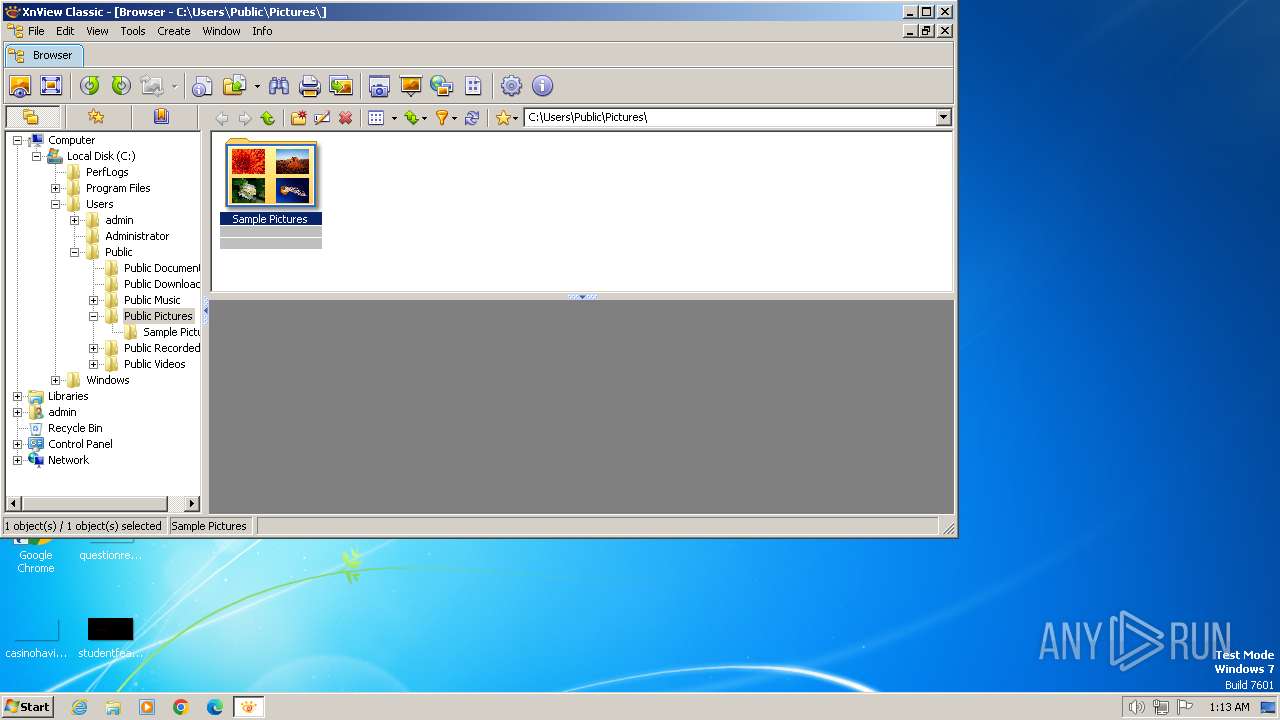Click the red Delete icon
Viewport: 1280px width, 720px height.
[346, 118]
